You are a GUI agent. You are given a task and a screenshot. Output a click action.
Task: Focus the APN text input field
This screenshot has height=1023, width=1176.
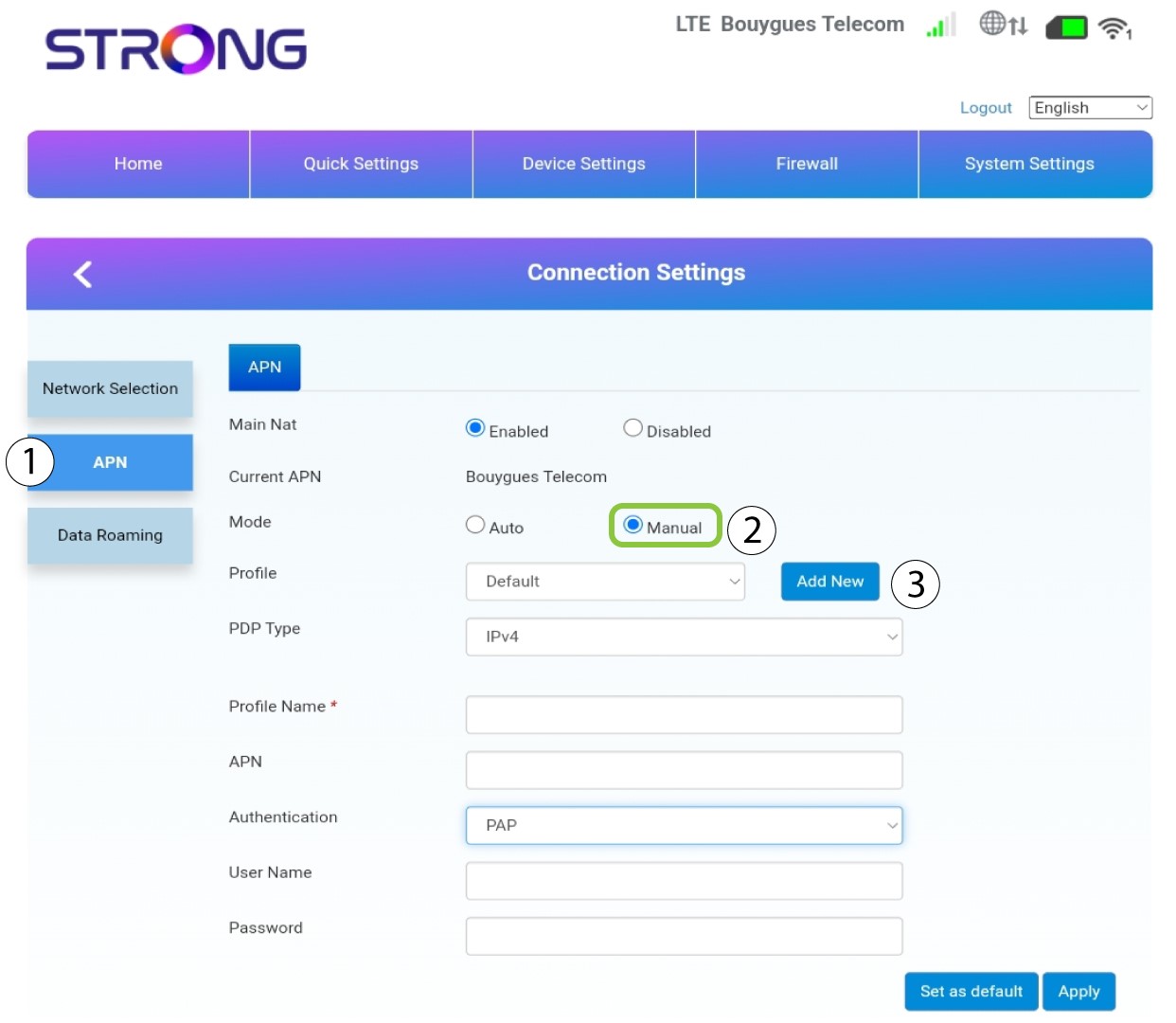684,770
